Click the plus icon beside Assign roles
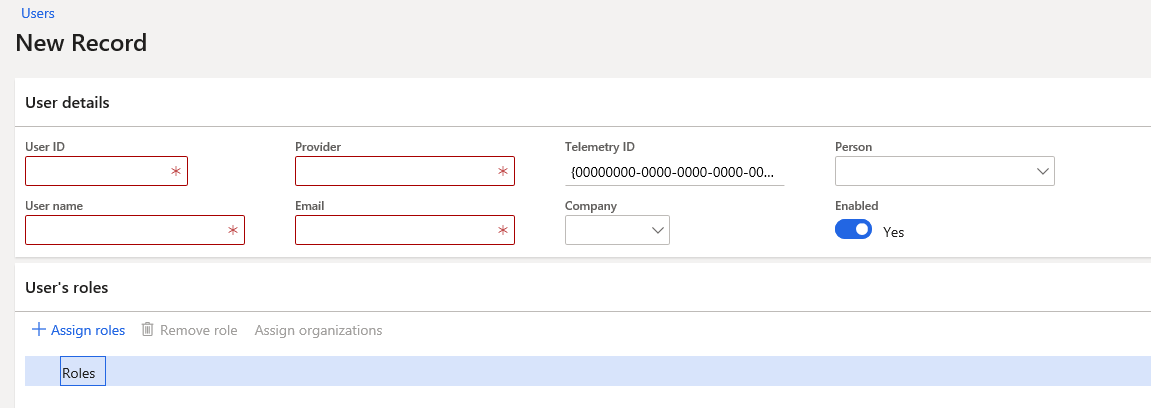 [39, 330]
